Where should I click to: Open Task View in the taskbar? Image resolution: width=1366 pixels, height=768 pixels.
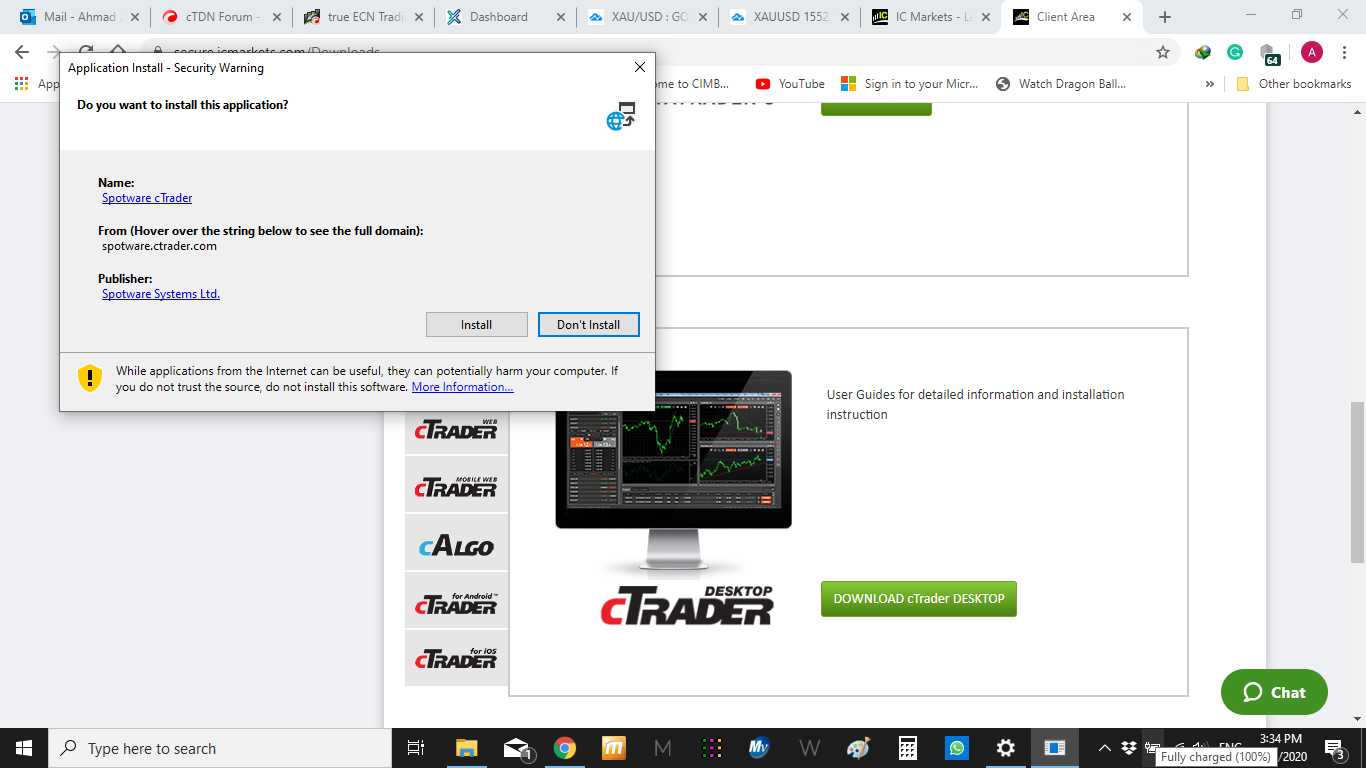coord(417,748)
